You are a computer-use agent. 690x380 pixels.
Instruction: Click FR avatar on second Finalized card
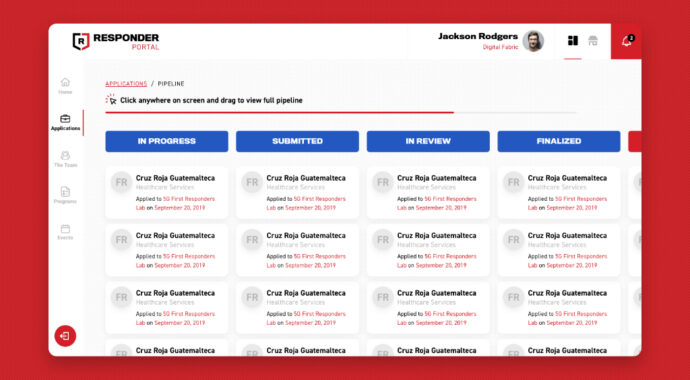pyautogui.click(x=514, y=240)
